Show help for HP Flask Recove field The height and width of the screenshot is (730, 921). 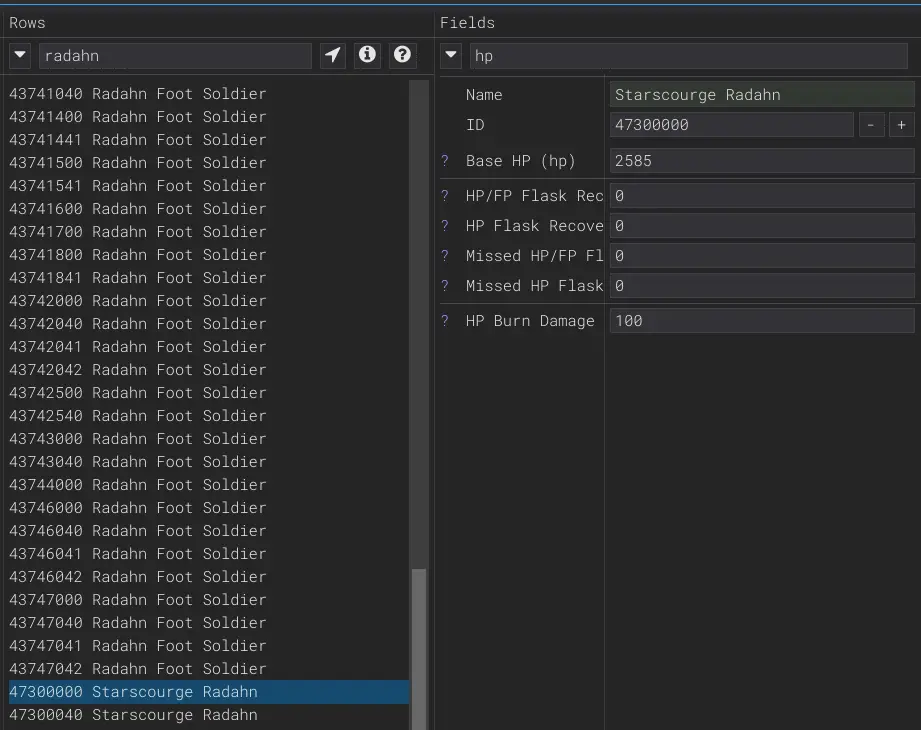click(x=445, y=226)
